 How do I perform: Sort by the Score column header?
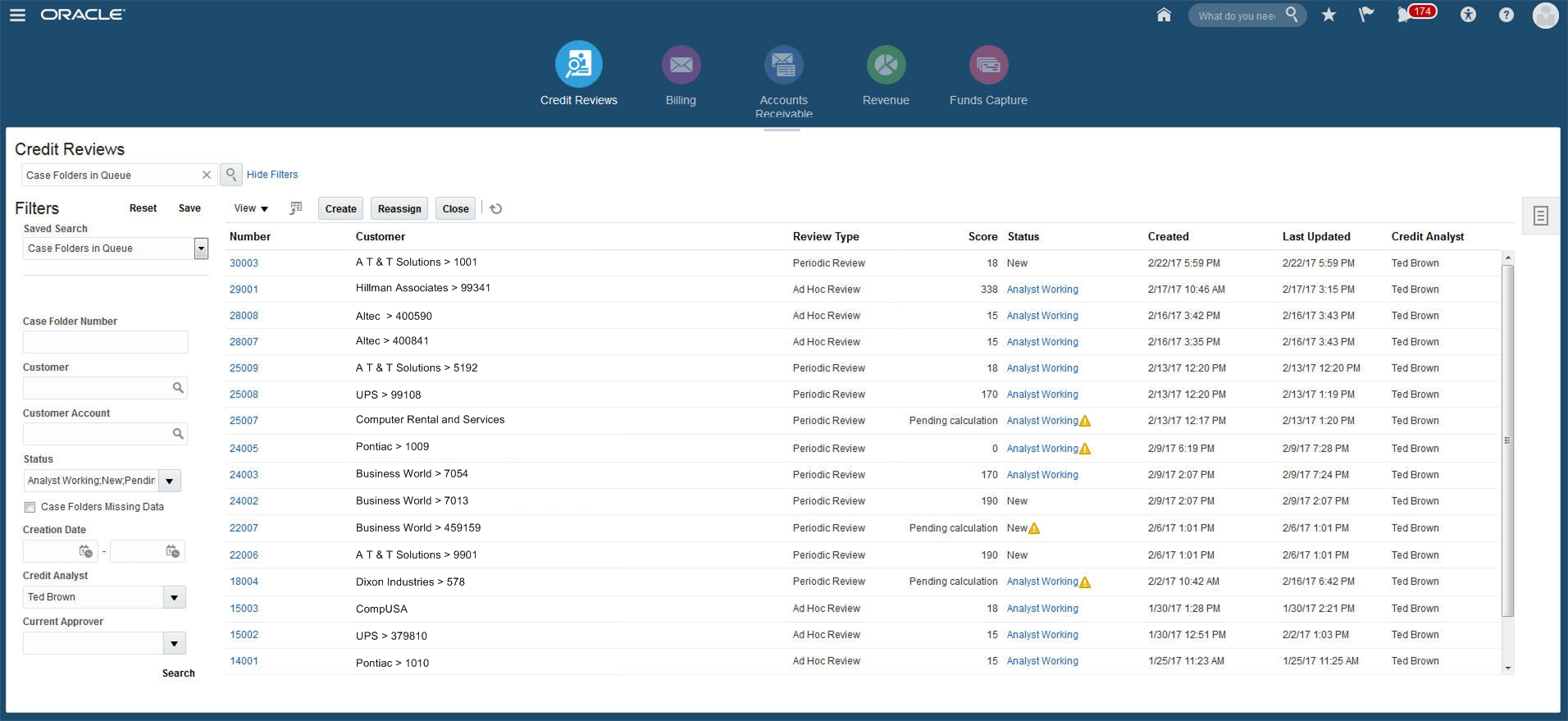[x=982, y=236]
